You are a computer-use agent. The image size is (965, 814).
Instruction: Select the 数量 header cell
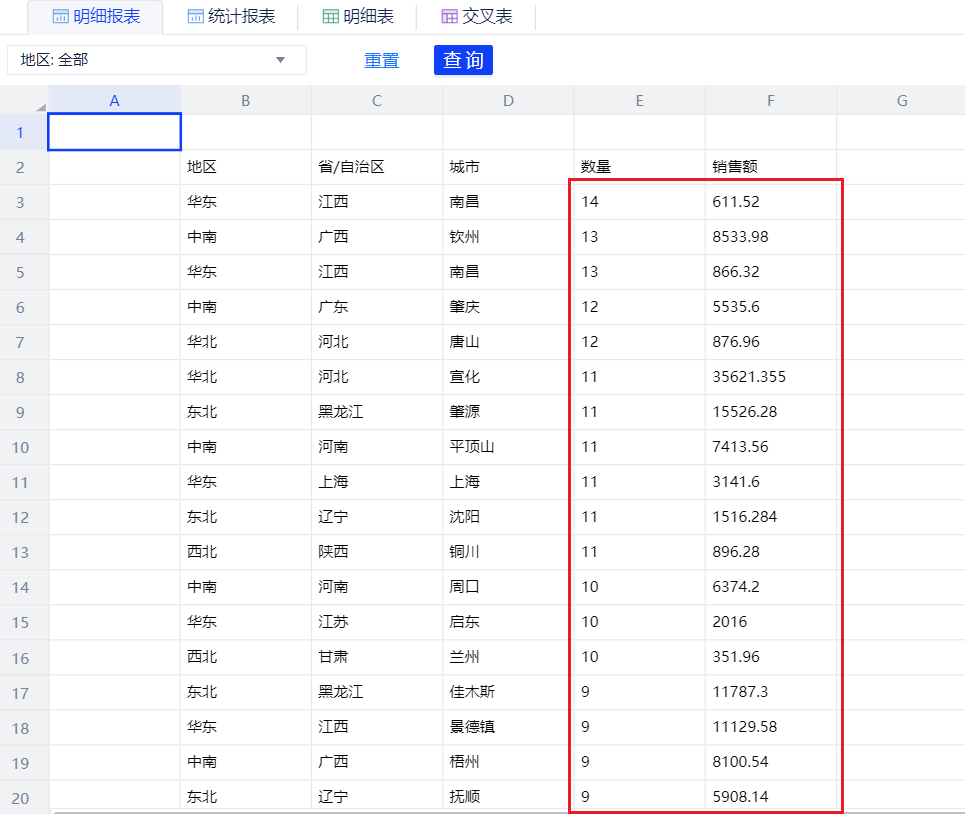coord(639,167)
